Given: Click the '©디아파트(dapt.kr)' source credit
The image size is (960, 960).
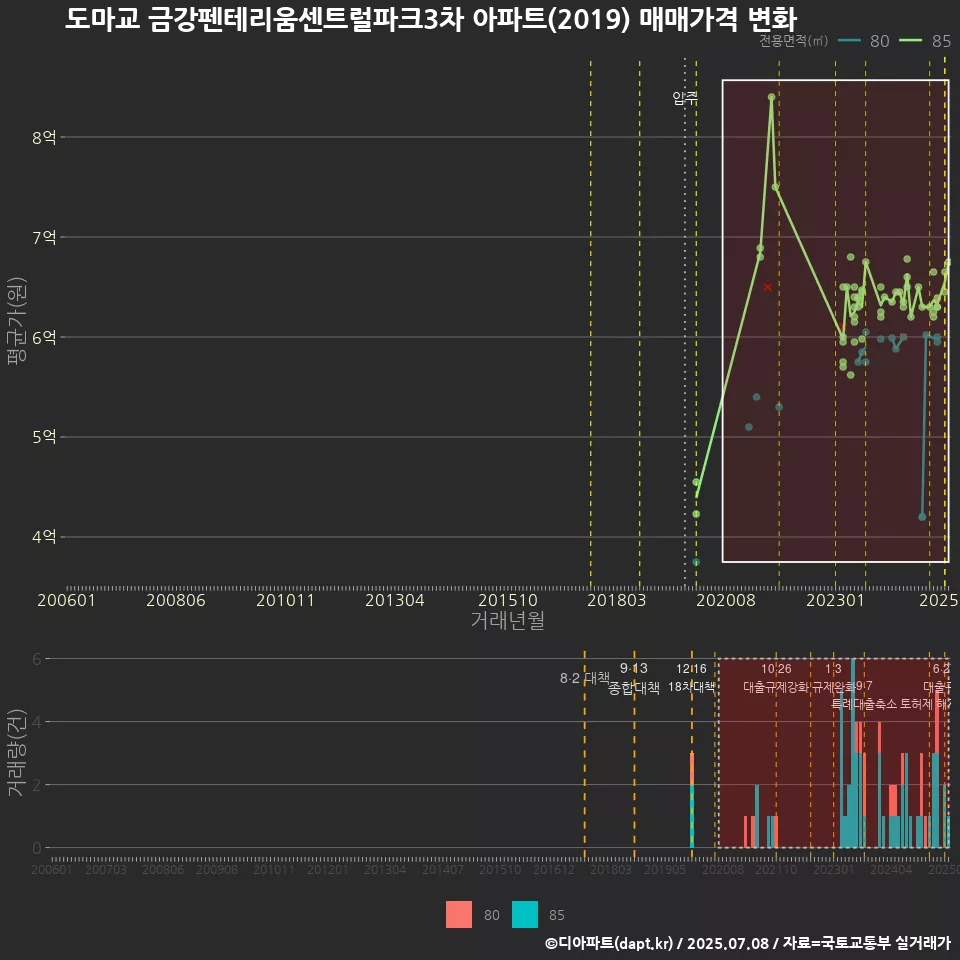Looking at the screenshot, I should [609, 943].
